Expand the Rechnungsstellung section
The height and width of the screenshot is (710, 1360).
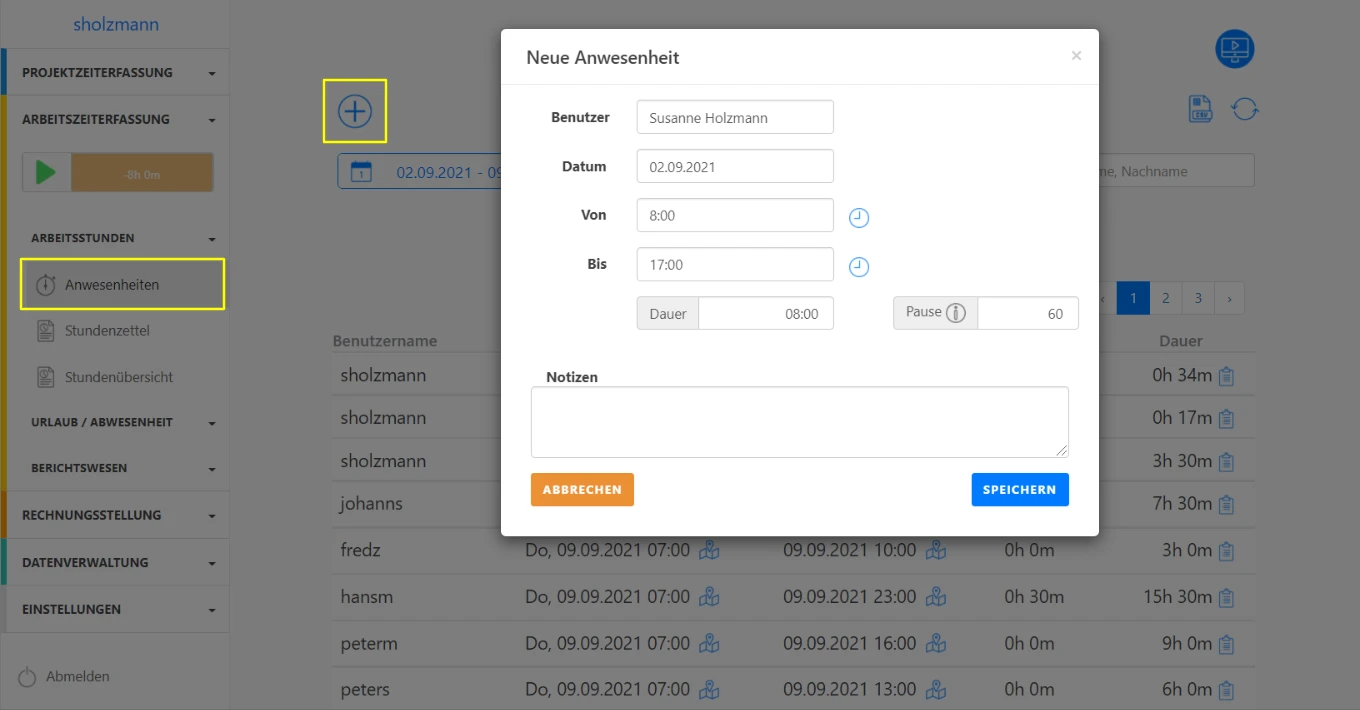[x=115, y=516]
